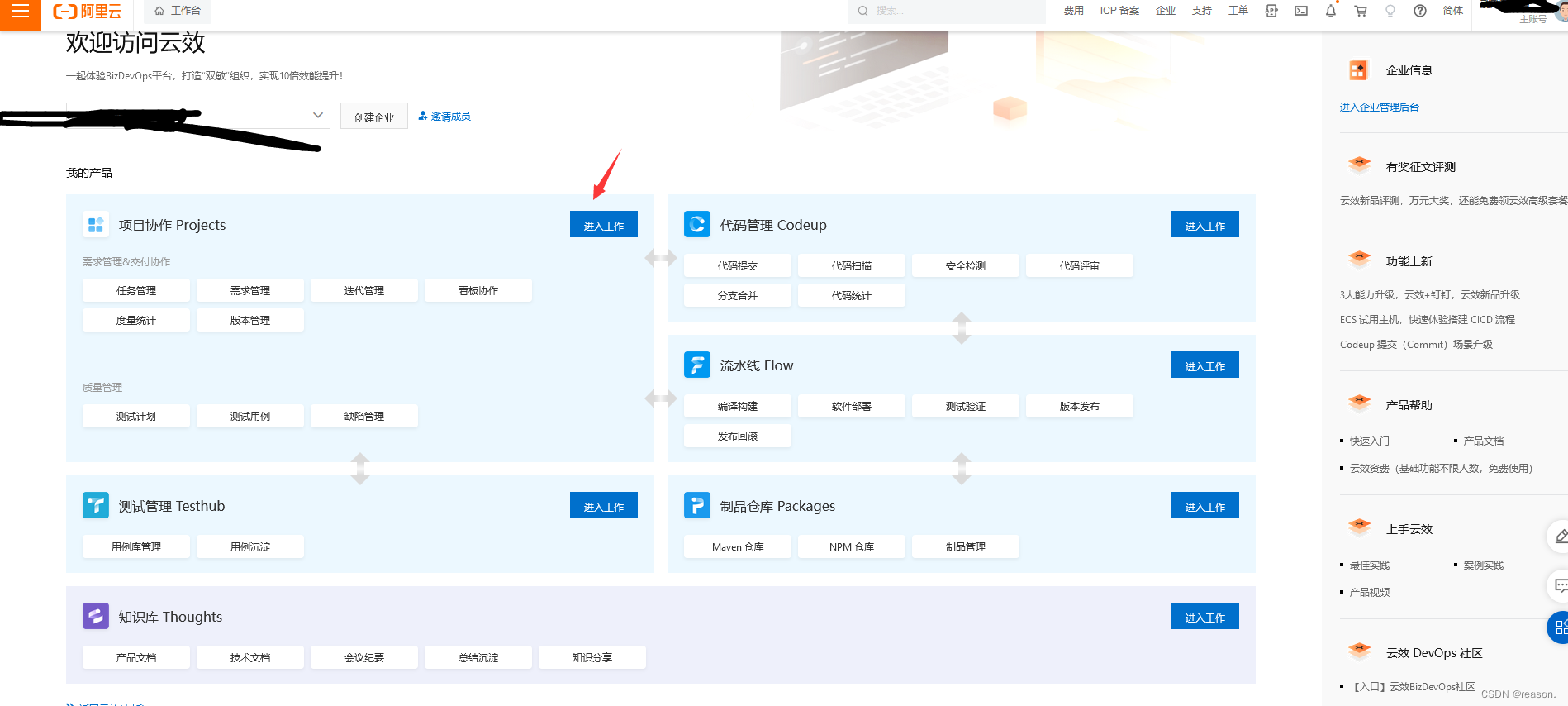Open the 快速入门 help link
The width and height of the screenshot is (1568, 706).
point(1370,441)
